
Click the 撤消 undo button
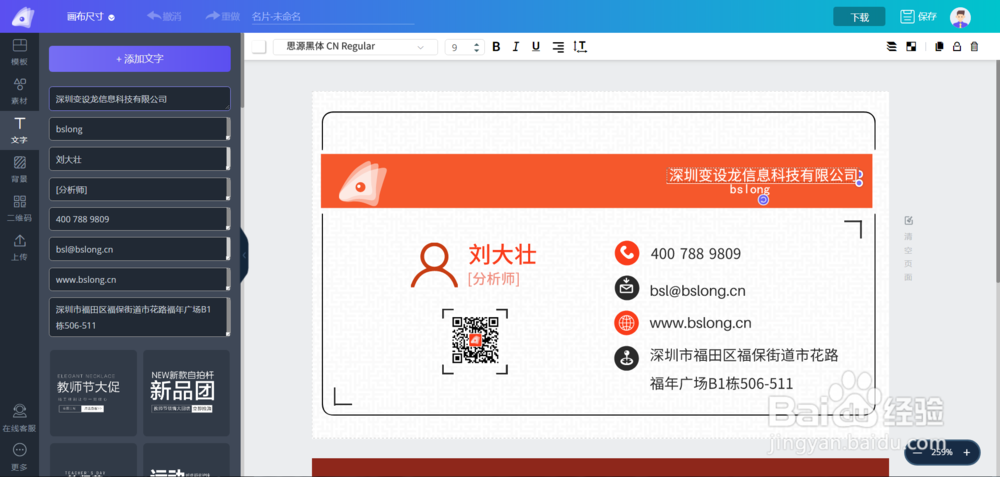163,17
